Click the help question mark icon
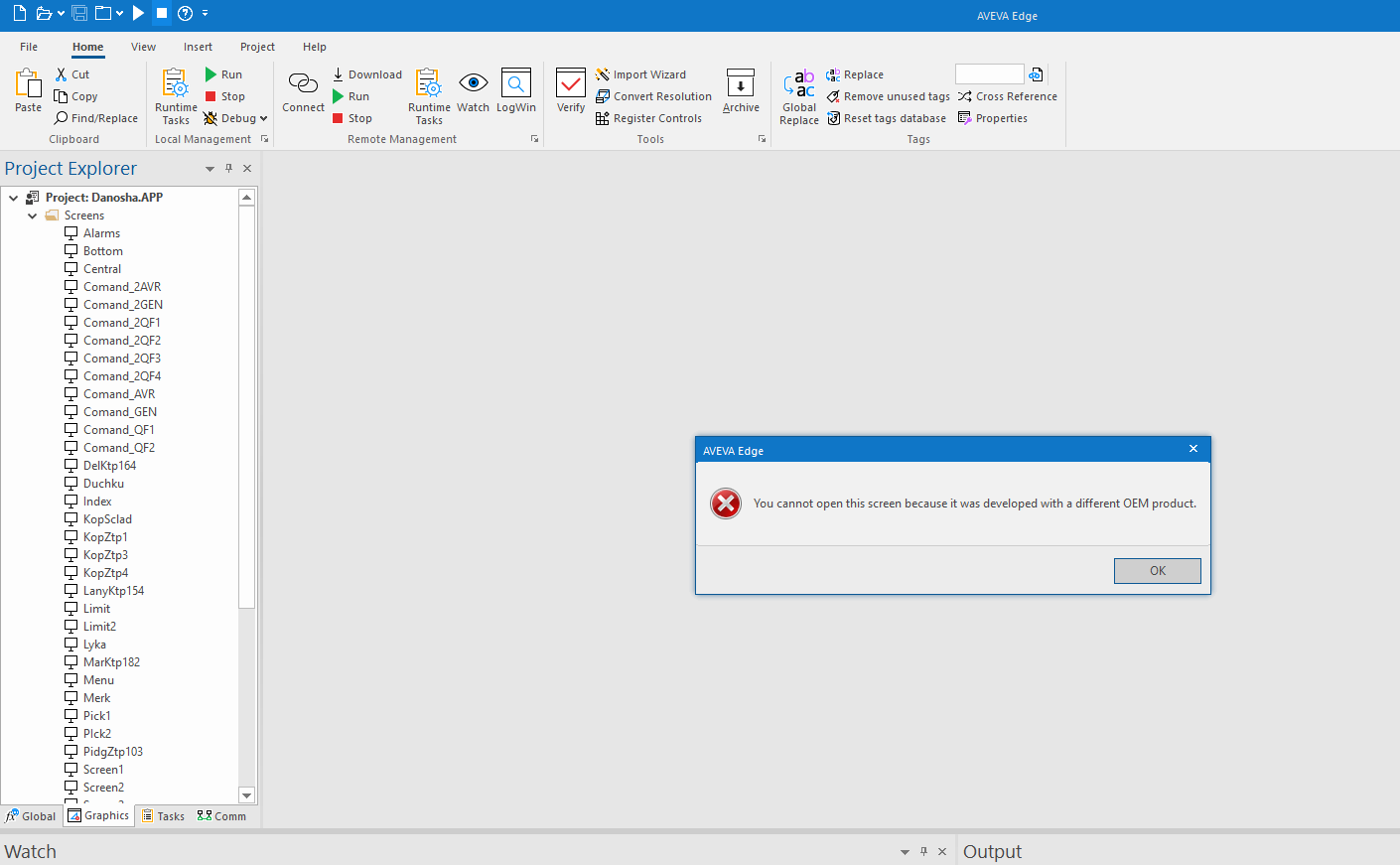Screen dimensions: 1400x865 (x=185, y=13)
